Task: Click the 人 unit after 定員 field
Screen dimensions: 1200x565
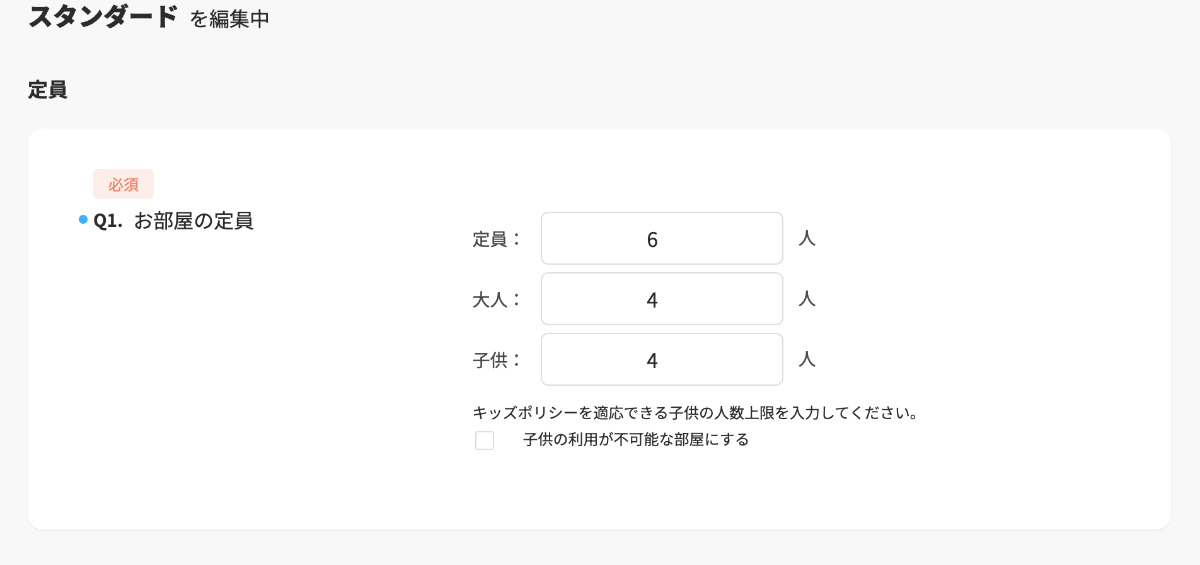Action: 807,239
